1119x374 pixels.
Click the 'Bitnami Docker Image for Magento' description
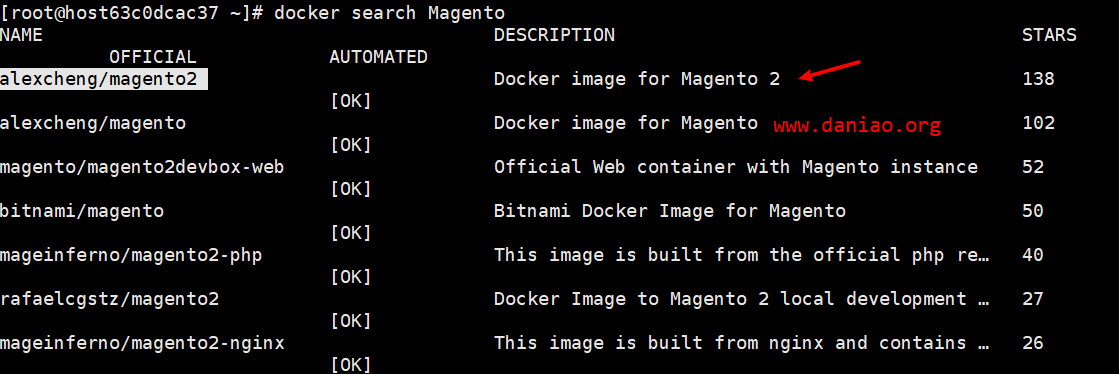tap(669, 211)
